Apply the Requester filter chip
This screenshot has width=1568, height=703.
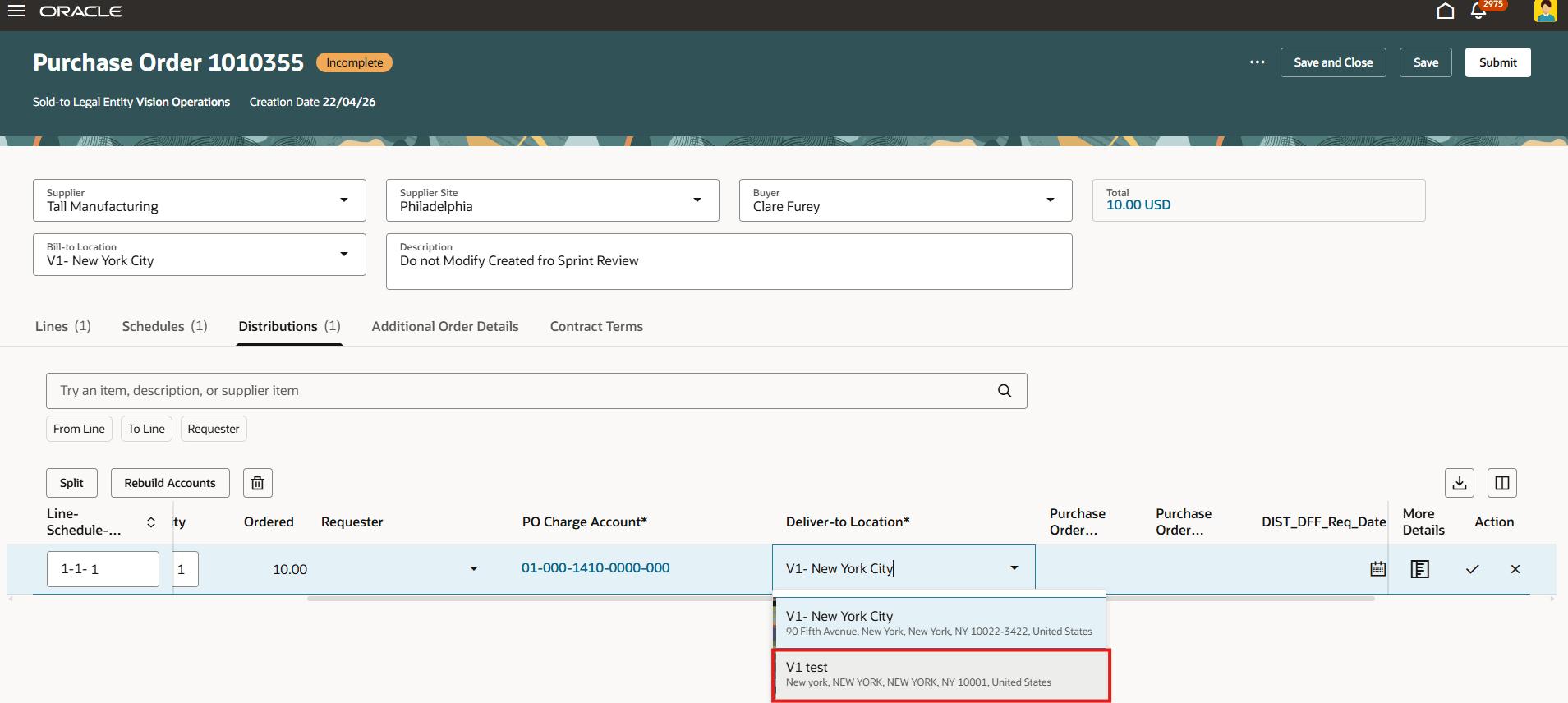[x=214, y=429]
